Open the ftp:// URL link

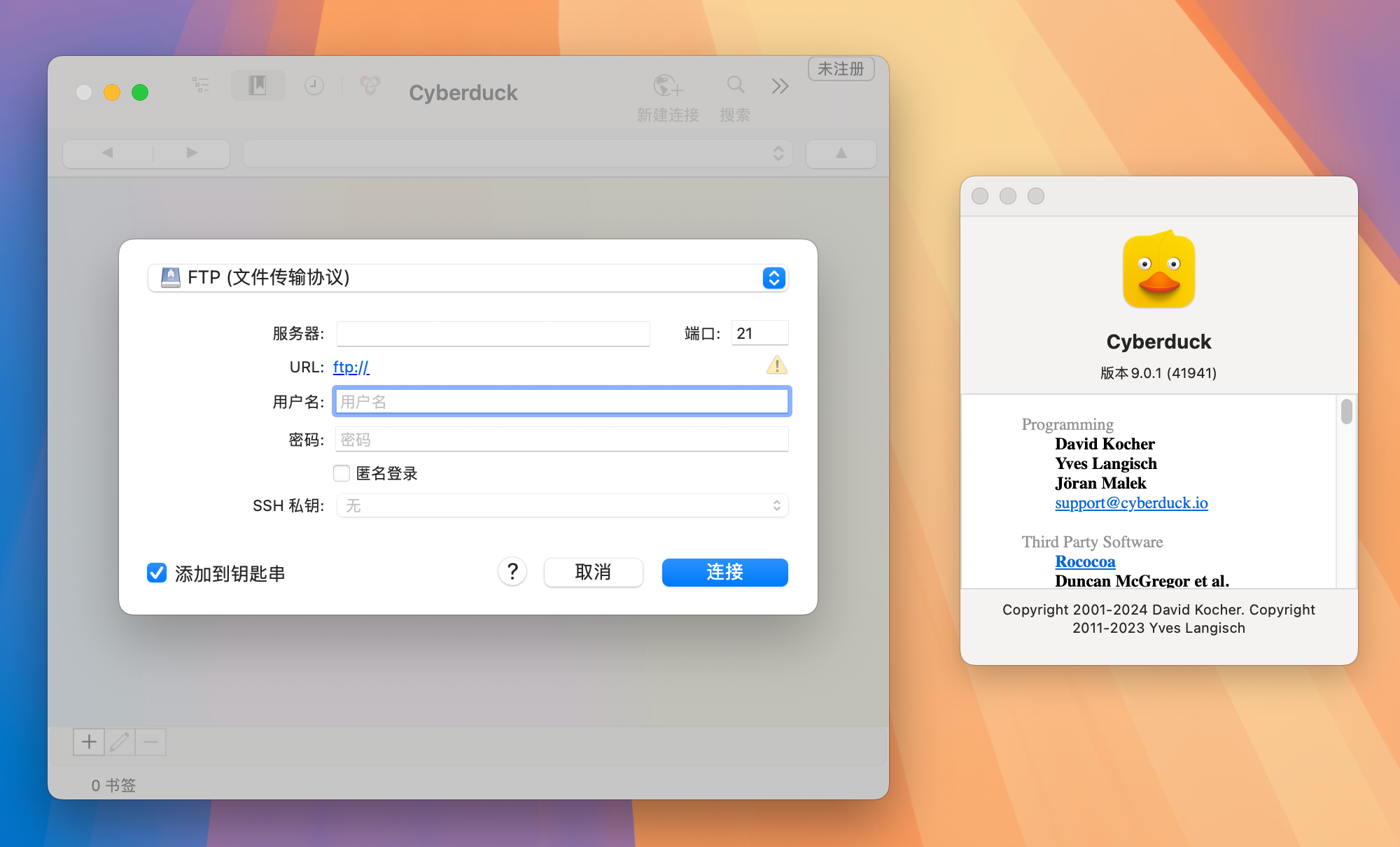coord(351,367)
